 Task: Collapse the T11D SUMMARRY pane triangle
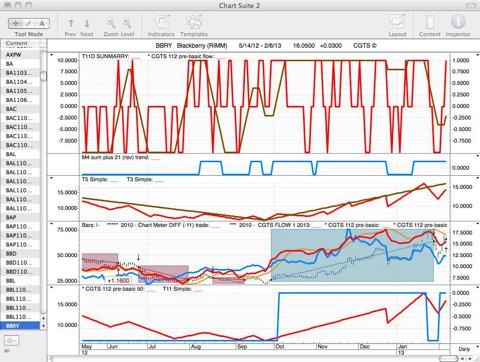(x=51, y=55)
